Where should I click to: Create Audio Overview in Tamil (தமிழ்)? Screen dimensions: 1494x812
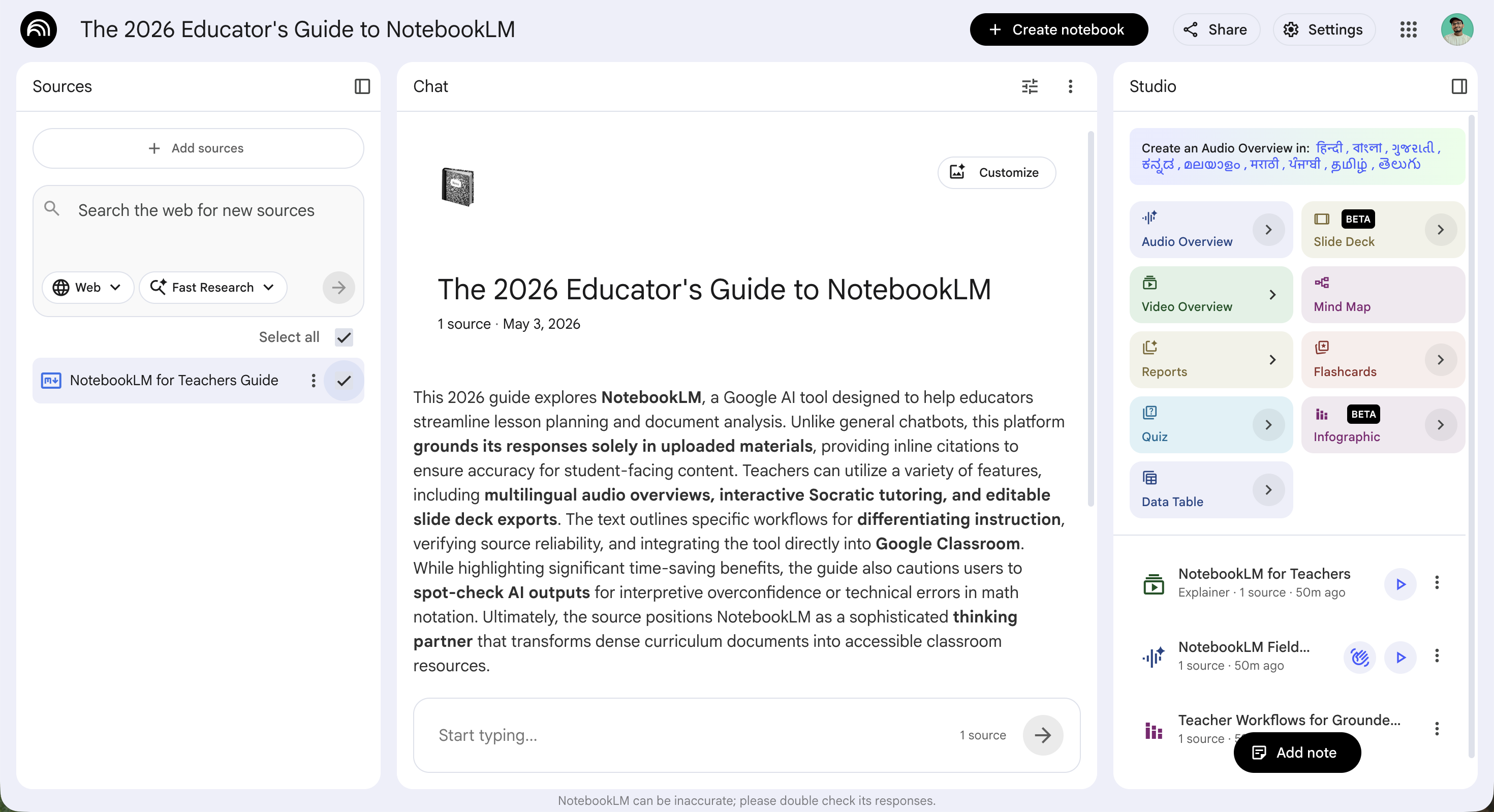tap(1349, 165)
